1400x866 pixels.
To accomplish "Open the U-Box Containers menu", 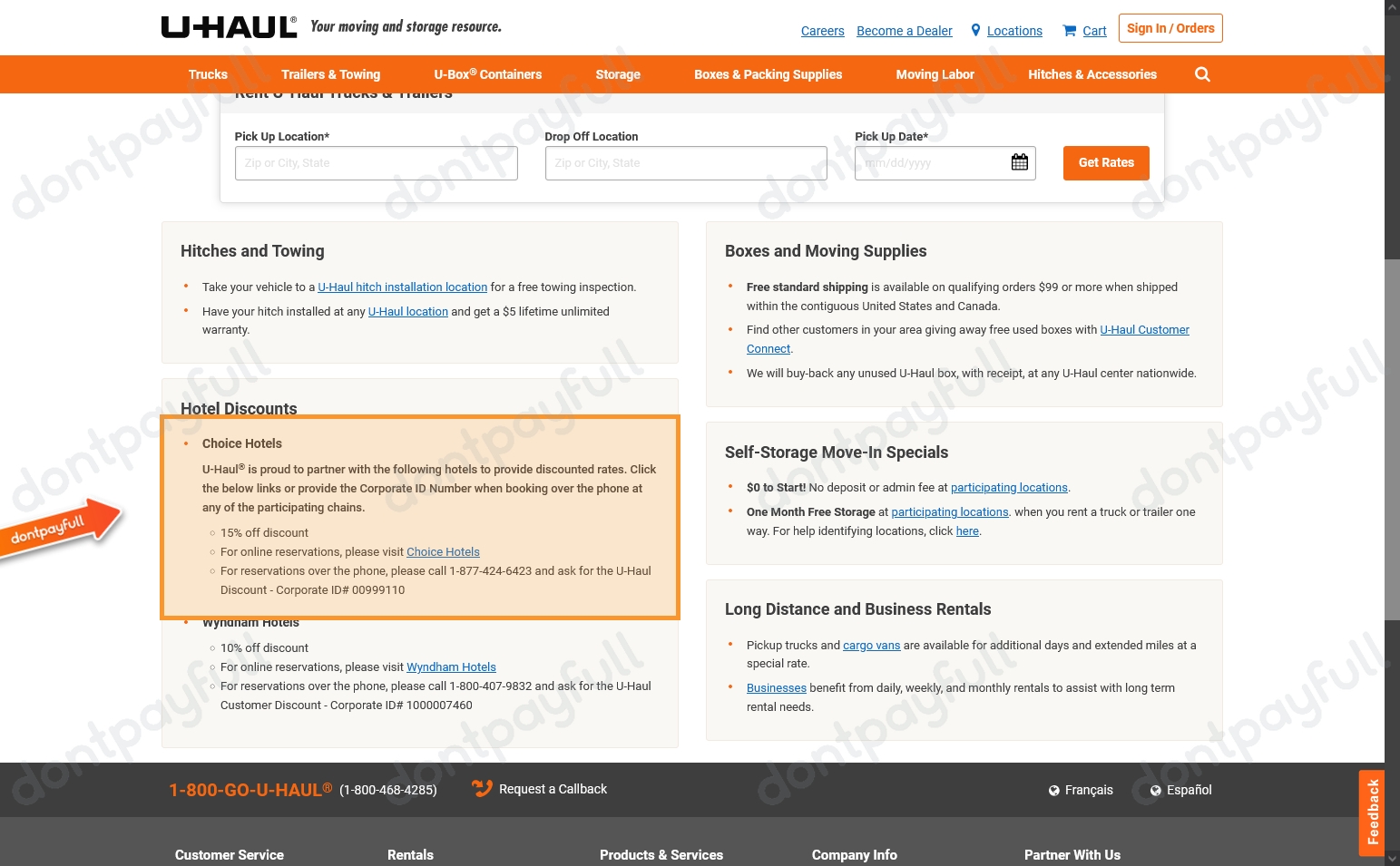I will (x=488, y=74).
